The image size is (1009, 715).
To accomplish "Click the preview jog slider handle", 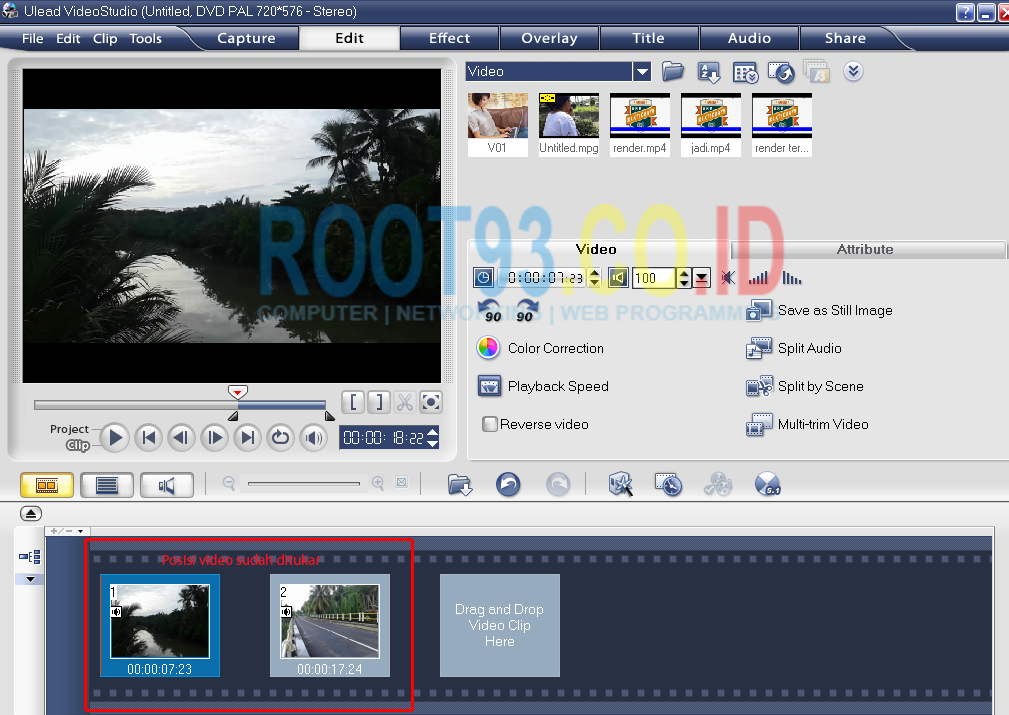I will [237, 392].
